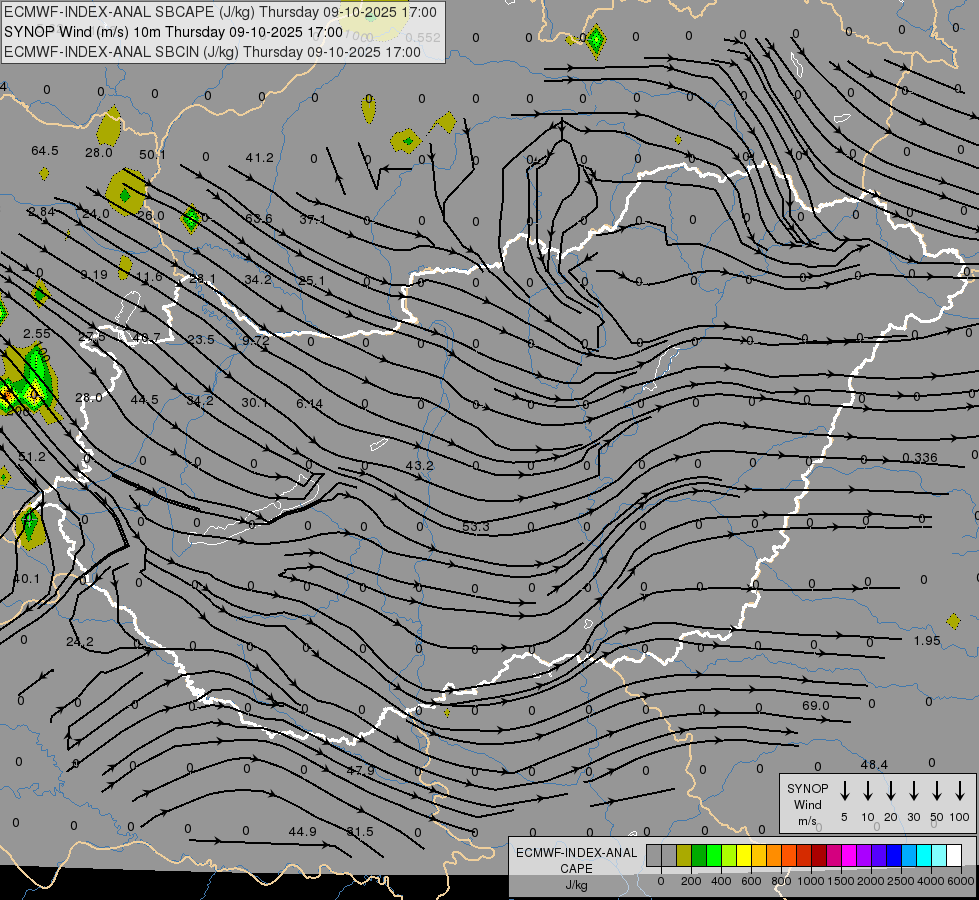Click the 2.84 value on the map
Image resolution: width=979 pixels, height=900 pixels.
[x=41, y=212]
